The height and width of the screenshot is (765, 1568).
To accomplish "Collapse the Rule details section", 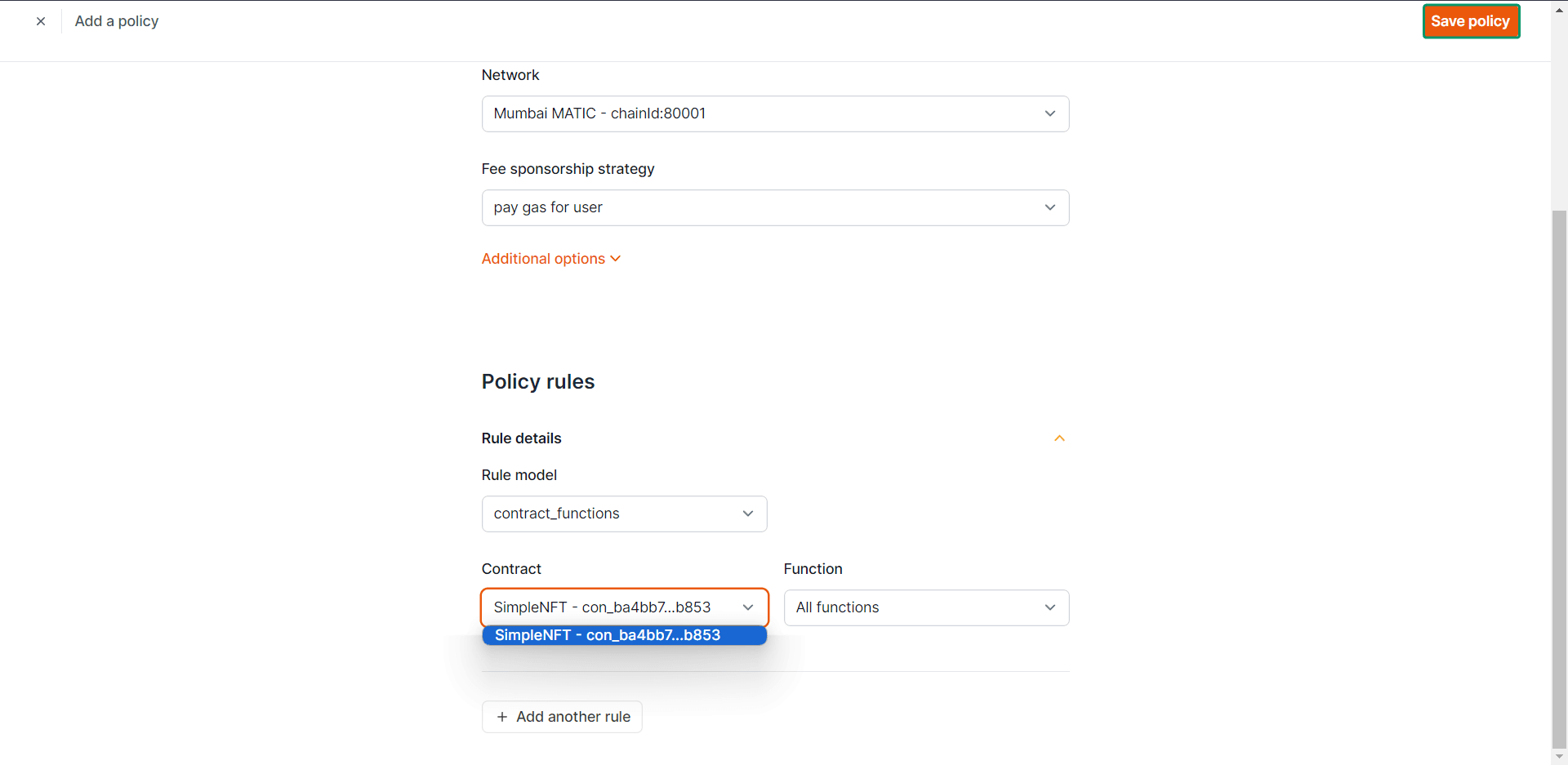I will coord(1059,438).
